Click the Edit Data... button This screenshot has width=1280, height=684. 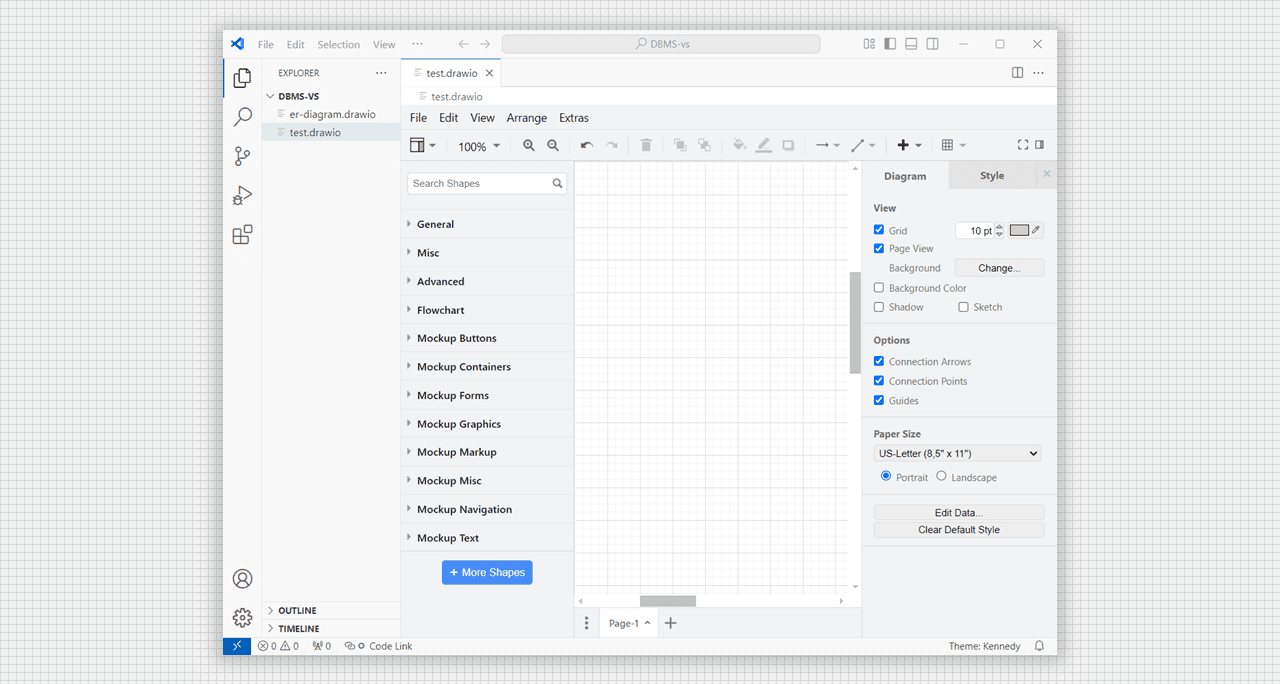click(959, 512)
